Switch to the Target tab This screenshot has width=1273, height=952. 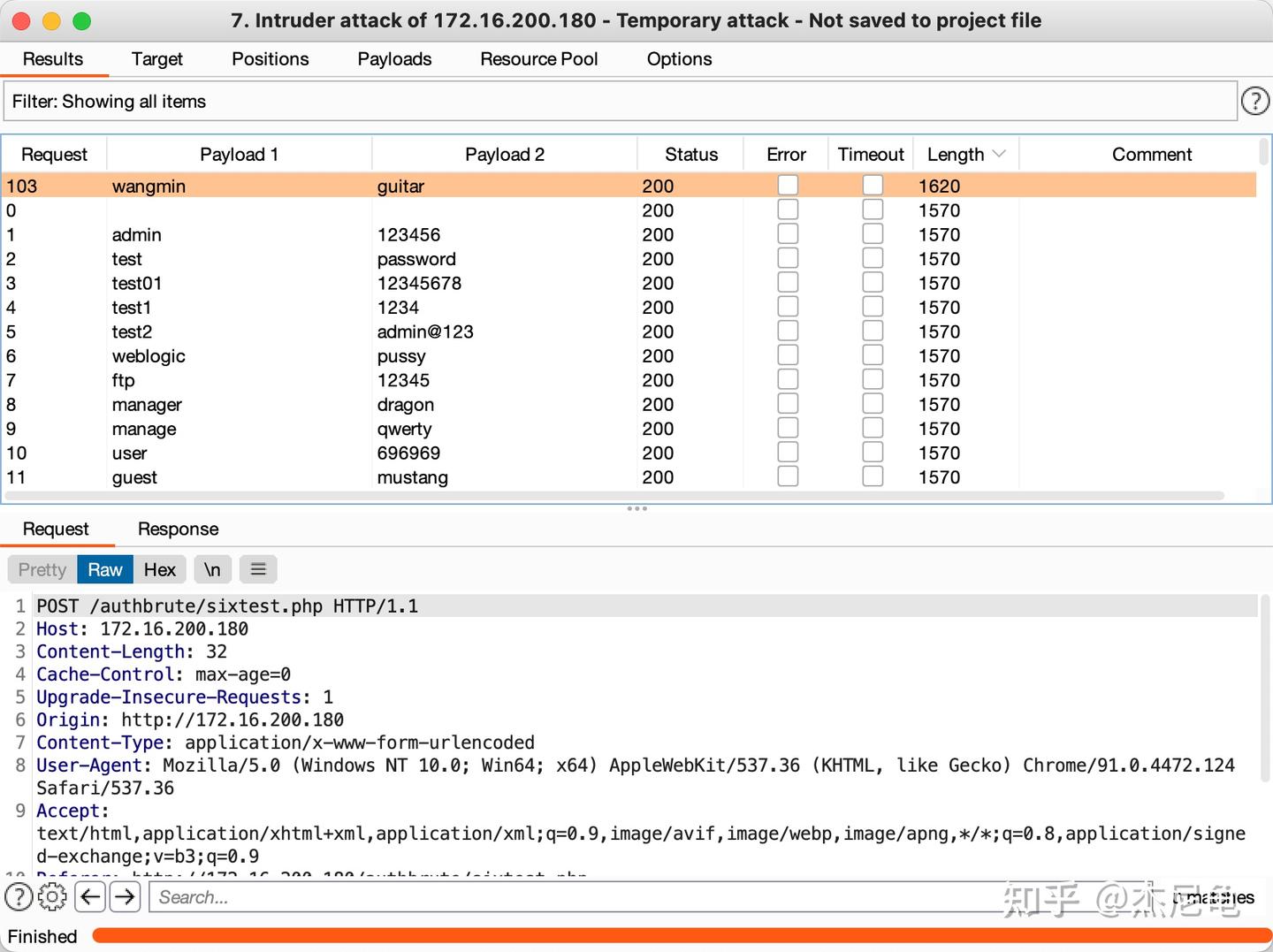pyautogui.click(x=156, y=59)
